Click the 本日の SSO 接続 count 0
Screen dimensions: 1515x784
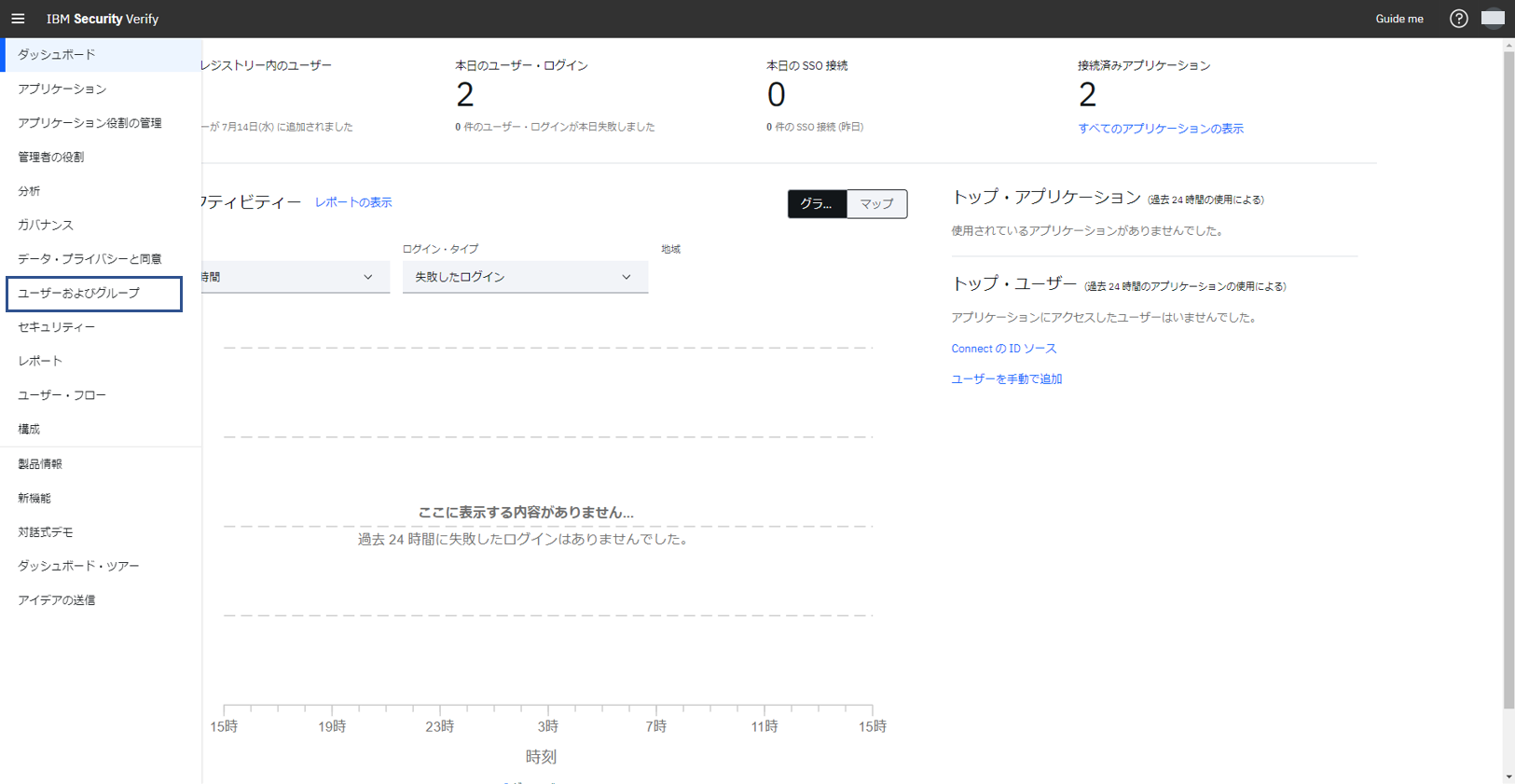pos(776,95)
